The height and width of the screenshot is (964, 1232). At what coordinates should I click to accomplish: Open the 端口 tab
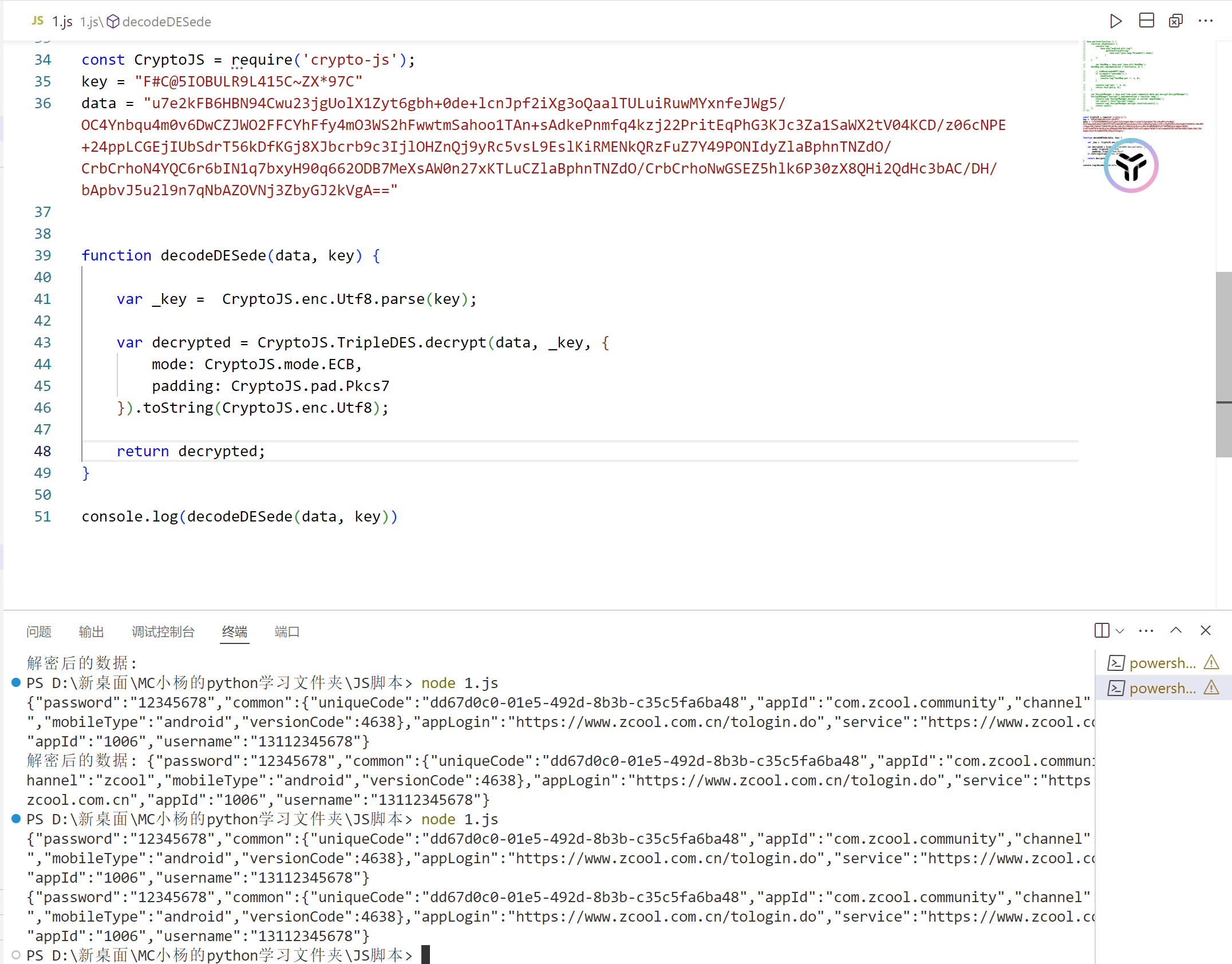click(x=287, y=631)
